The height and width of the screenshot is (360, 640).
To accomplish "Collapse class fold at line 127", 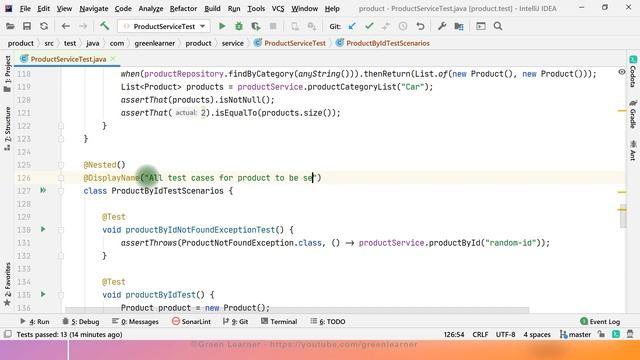I will [61, 191].
